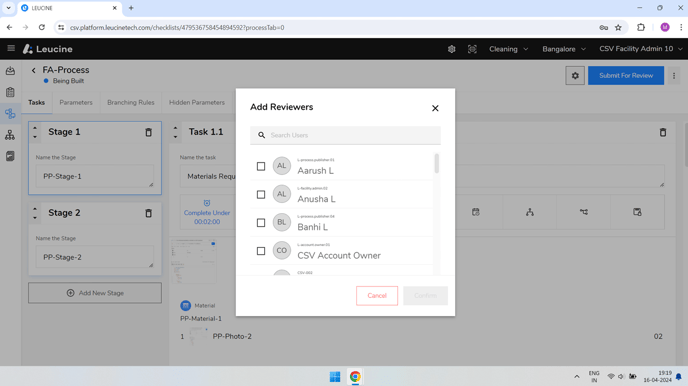The width and height of the screenshot is (688, 386).
Task: Open the CSV Facility Admin 10 menu
Action: coord(641,49)
